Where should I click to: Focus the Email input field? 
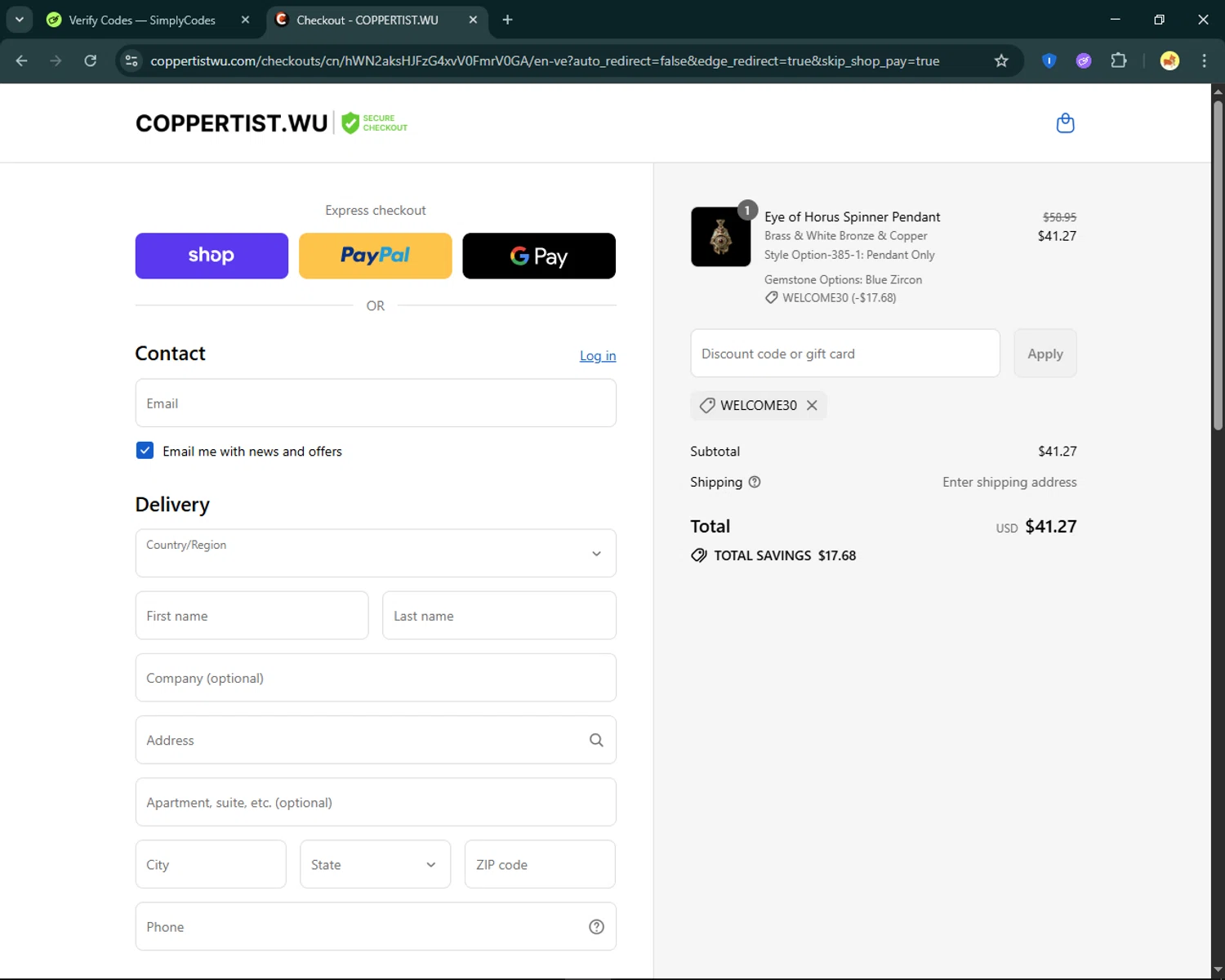coord(376,403)
